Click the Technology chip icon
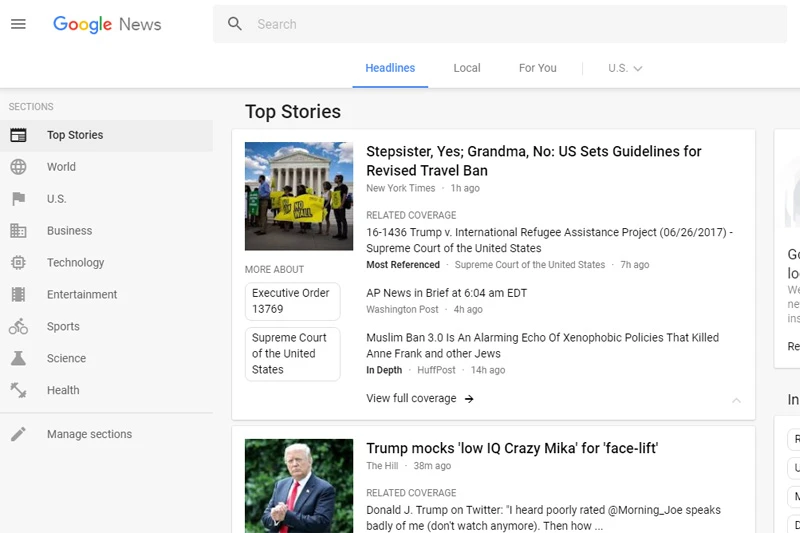The height and width of the screenshot is (533, 800). [x=18, y=263]
